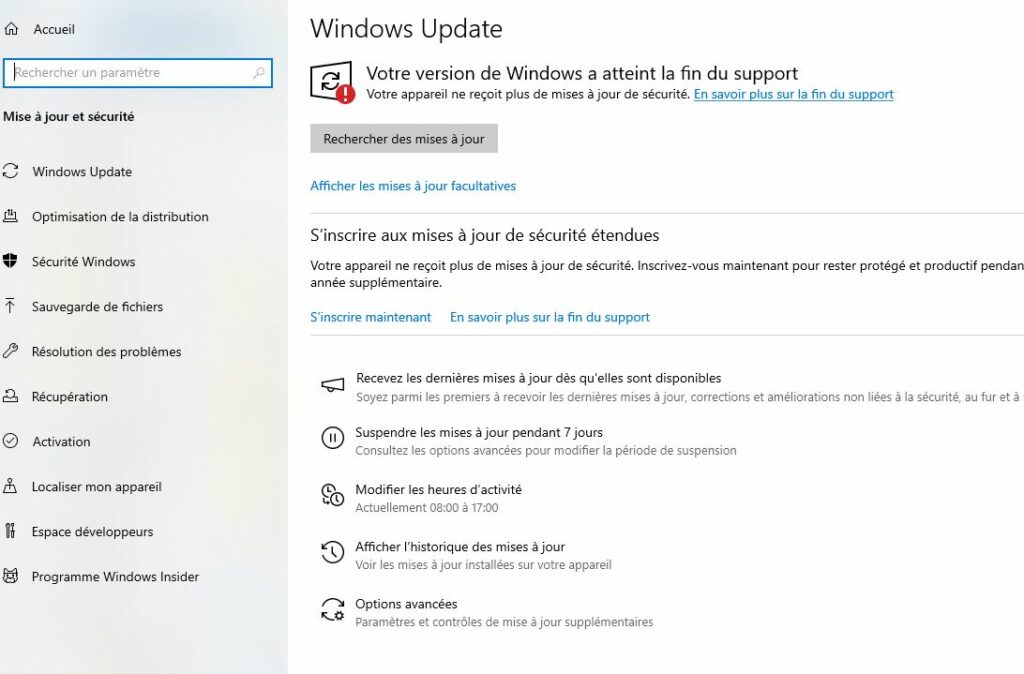This screenshot has width=1024, height=674.
Task: Click the pause icon for suspending updates
Action: (332, 438)
